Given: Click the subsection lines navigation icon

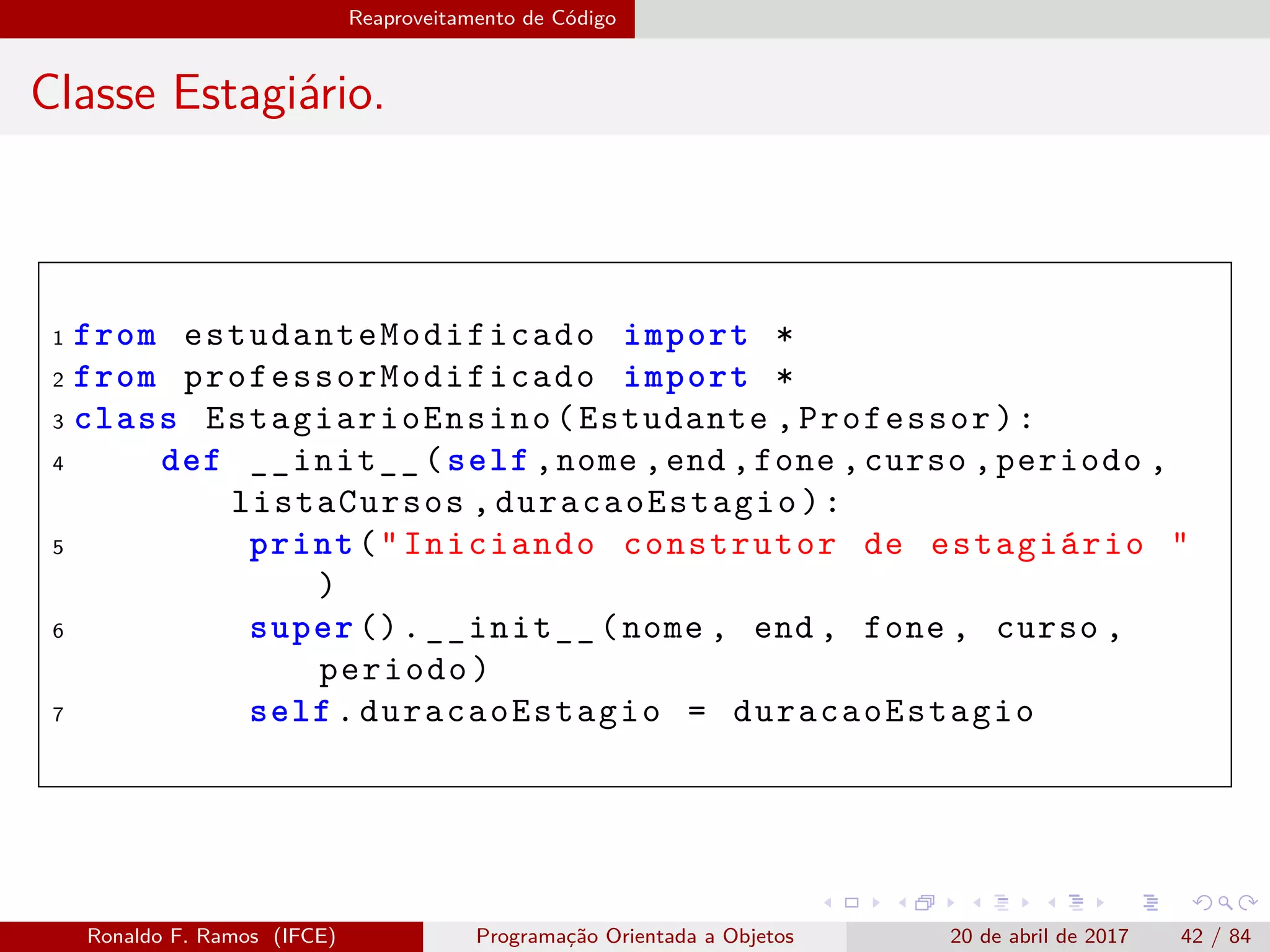Looking at the screenshot, I should [1001, 902].
